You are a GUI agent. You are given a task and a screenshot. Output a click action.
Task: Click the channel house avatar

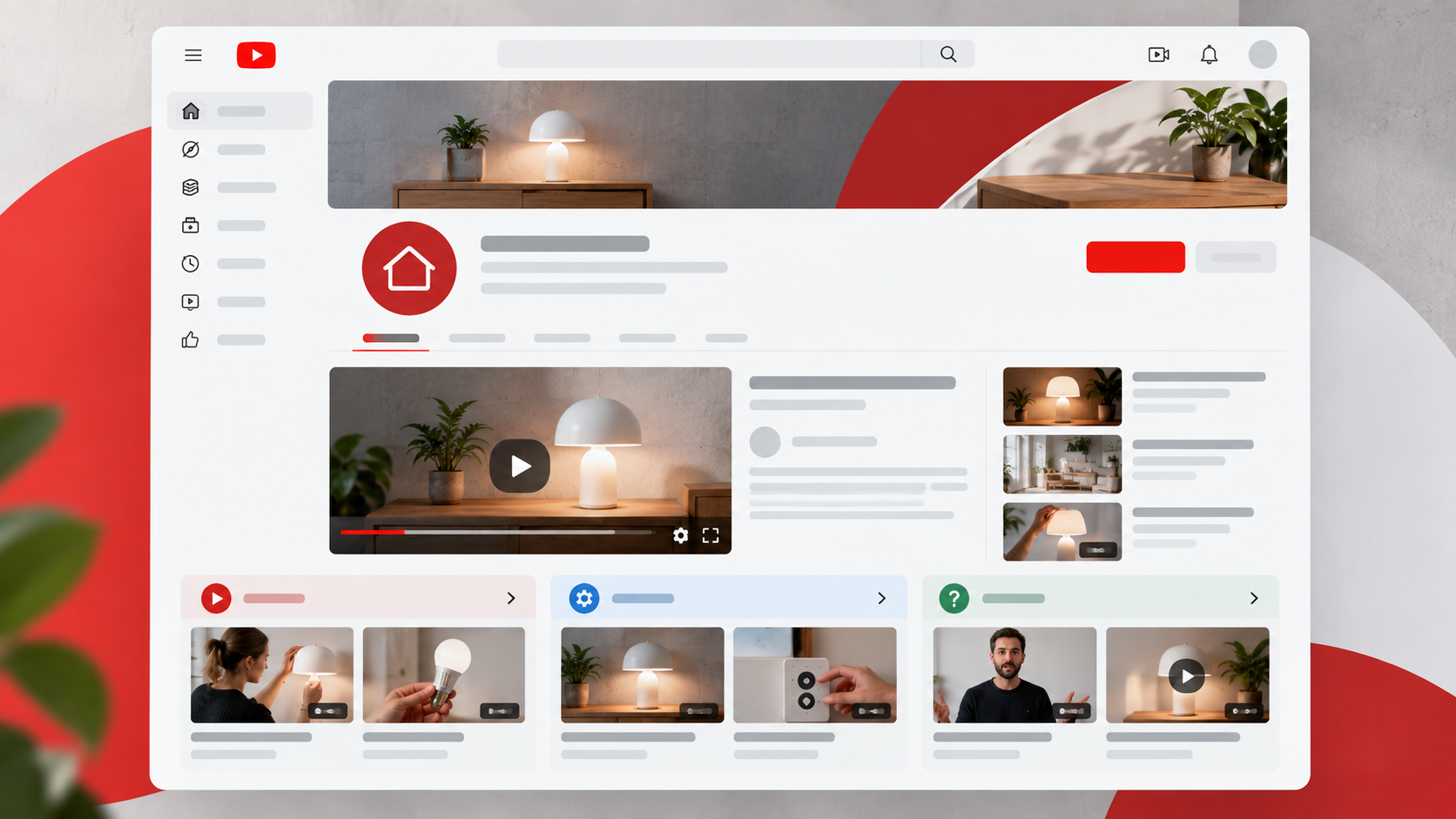409,268
